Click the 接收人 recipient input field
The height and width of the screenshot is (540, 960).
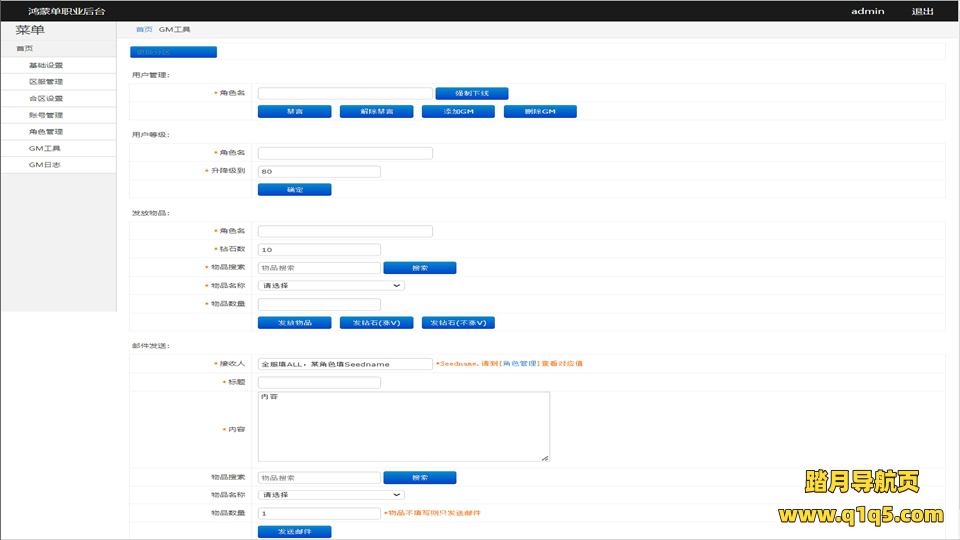[x=344, y=364]
